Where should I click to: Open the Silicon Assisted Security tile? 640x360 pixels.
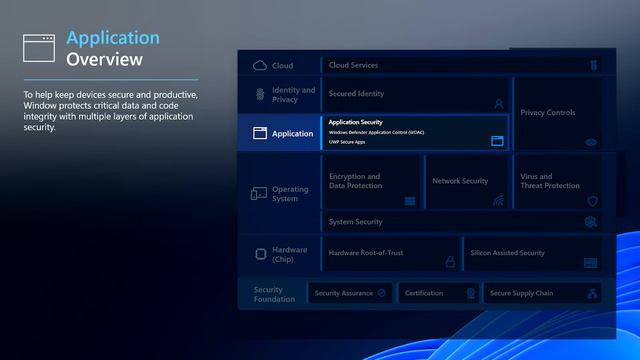click(533, 254)
